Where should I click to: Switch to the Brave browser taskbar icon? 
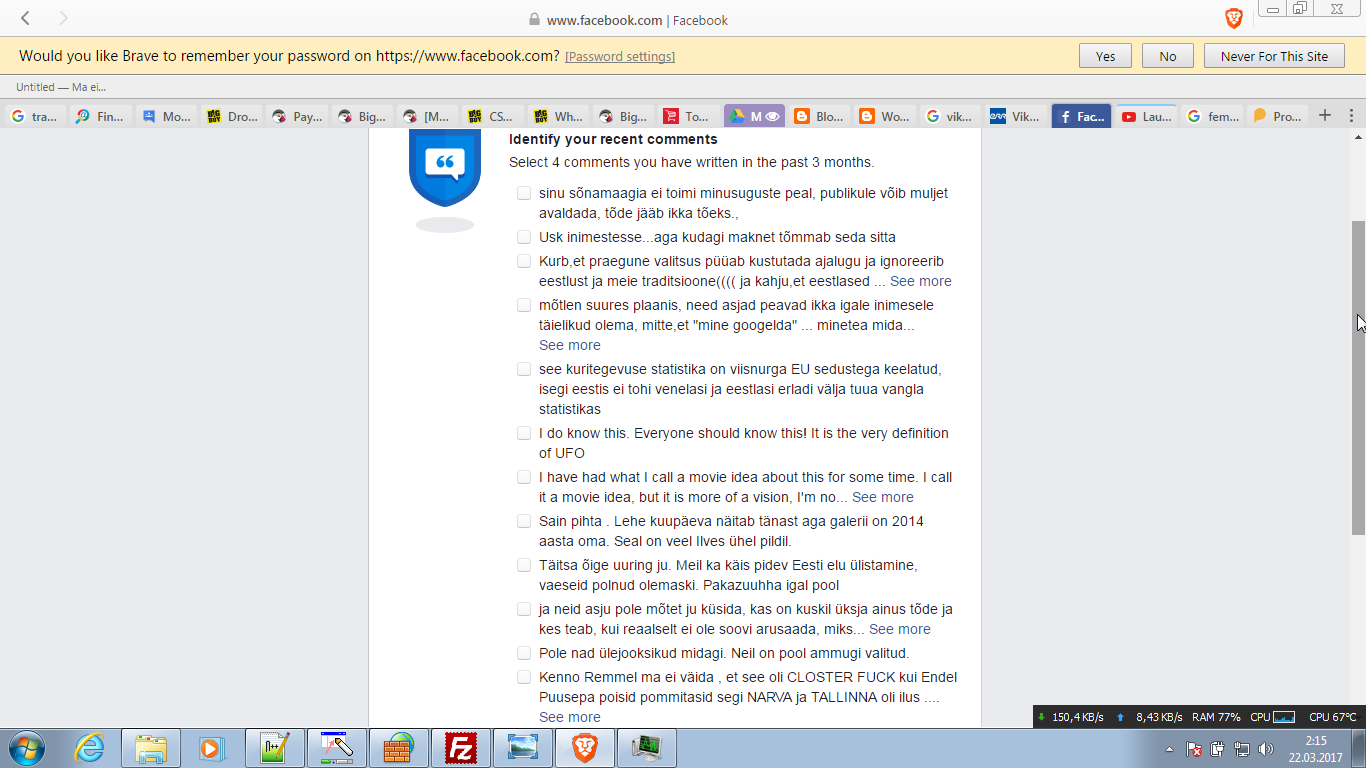(x=585, y=748)
